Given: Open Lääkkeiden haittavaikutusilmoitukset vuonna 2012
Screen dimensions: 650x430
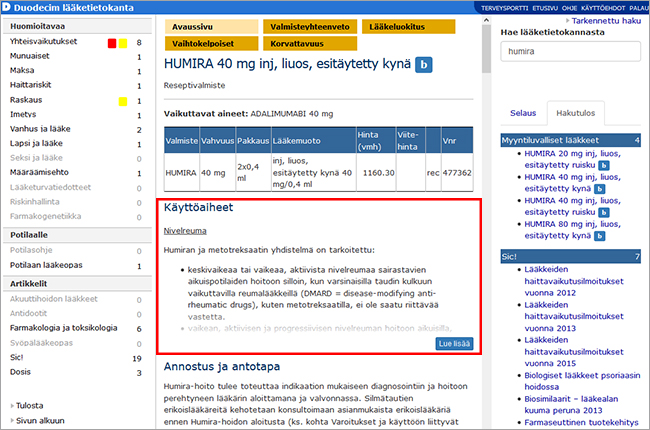Looking at the screenshot, I should (574, 281).
